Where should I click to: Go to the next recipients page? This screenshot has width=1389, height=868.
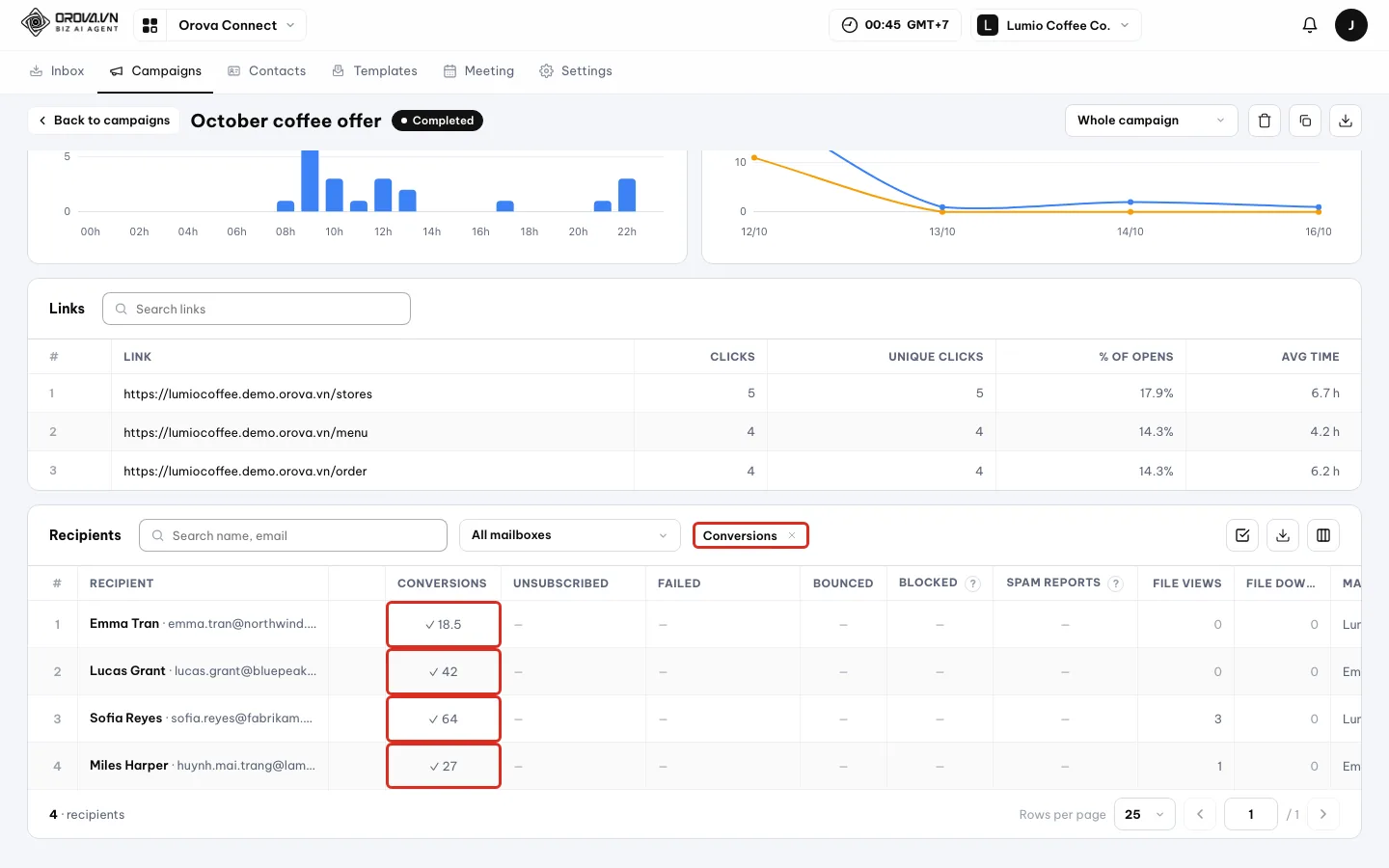tap(1323, 814)
